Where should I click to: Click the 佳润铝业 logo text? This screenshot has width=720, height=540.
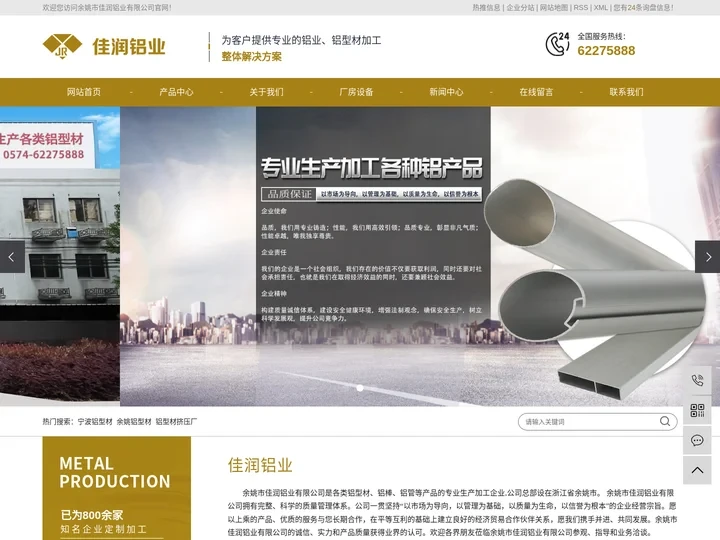pos(129,46)
